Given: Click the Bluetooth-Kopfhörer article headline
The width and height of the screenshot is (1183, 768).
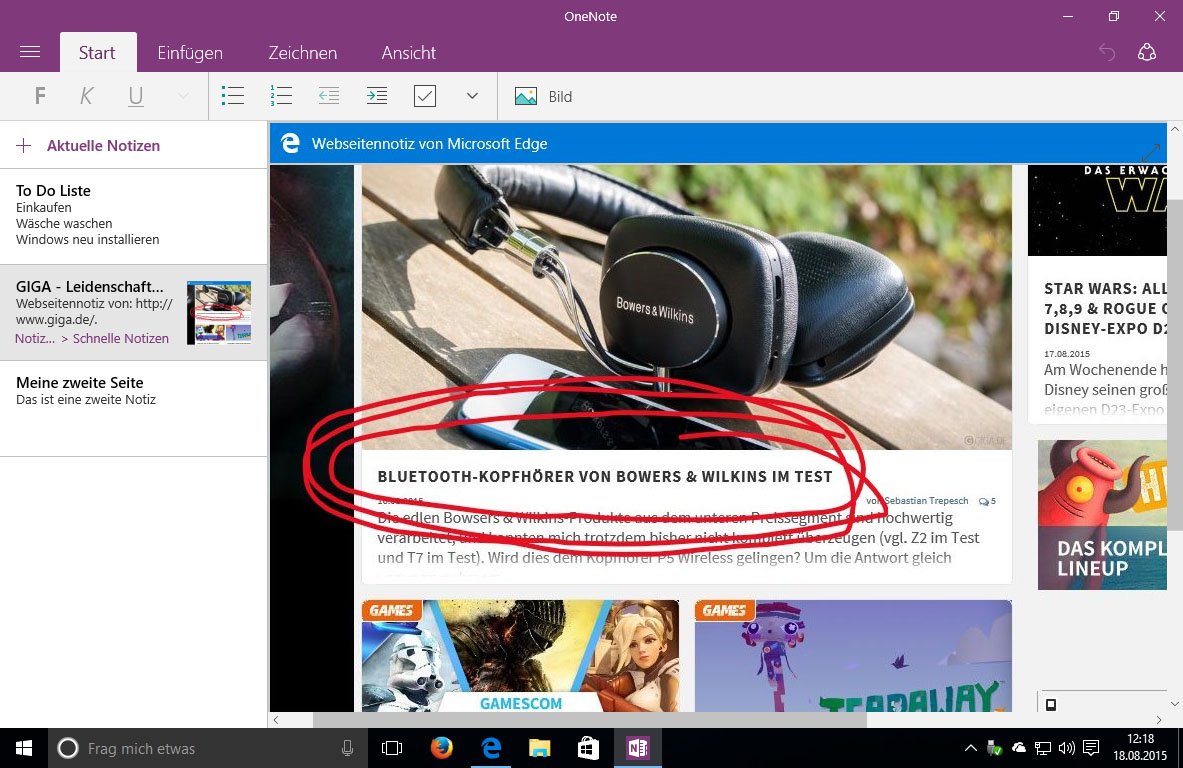Looking at the screenshot, I should pyautogui.click(x=605, y=477).
